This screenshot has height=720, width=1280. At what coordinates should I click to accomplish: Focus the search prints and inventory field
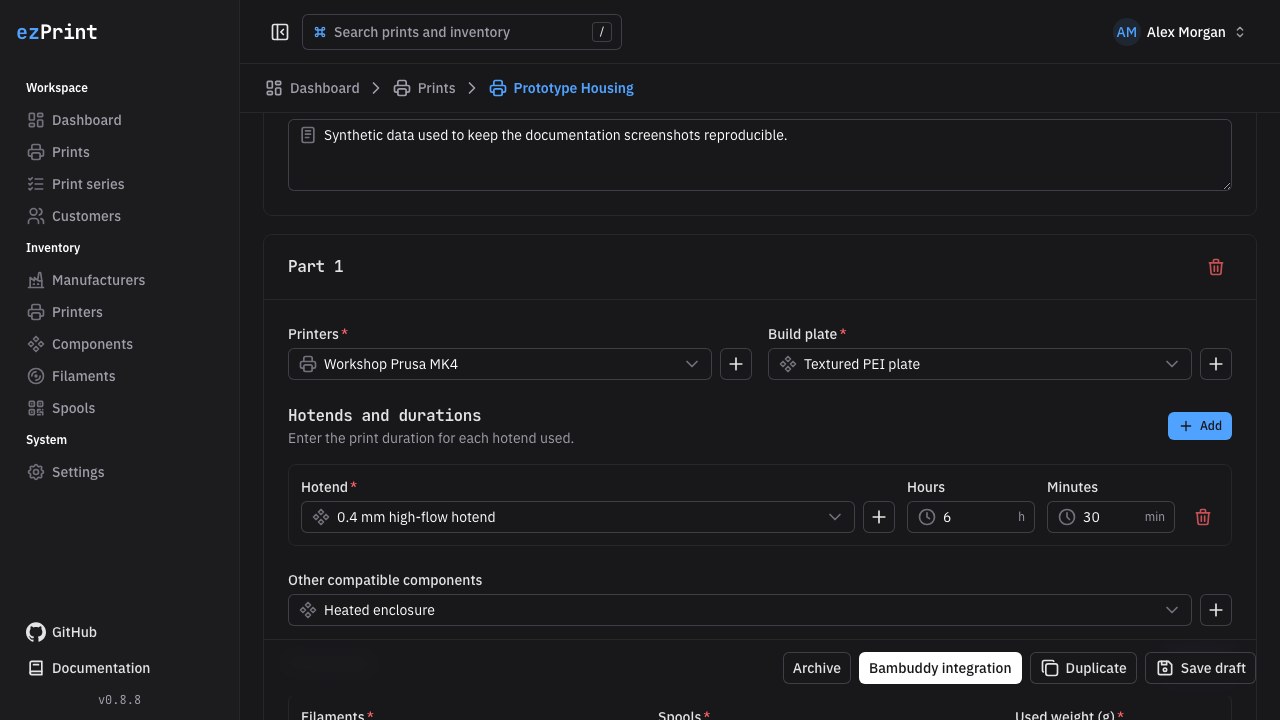(462, 32)
